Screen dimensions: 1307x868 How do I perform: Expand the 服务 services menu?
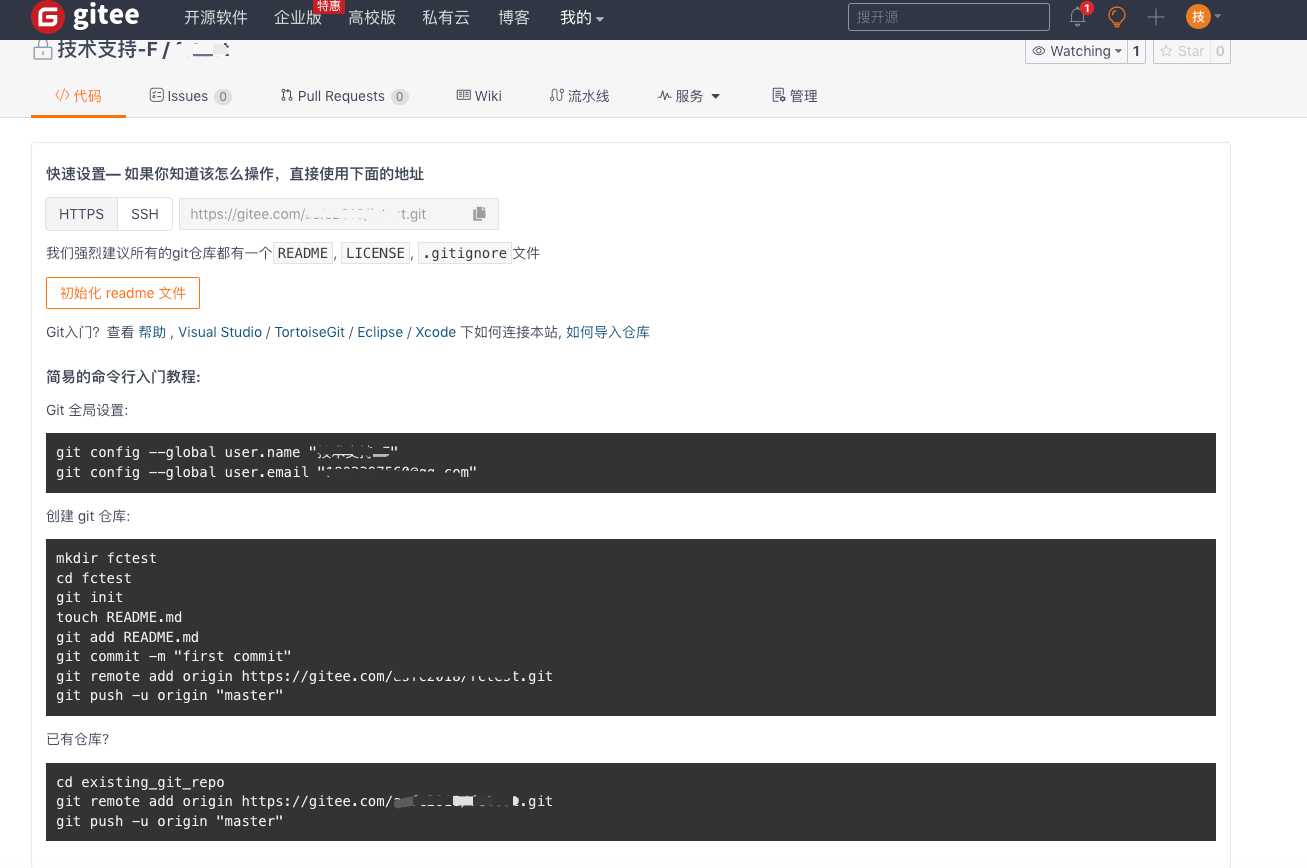coord(689,95)
